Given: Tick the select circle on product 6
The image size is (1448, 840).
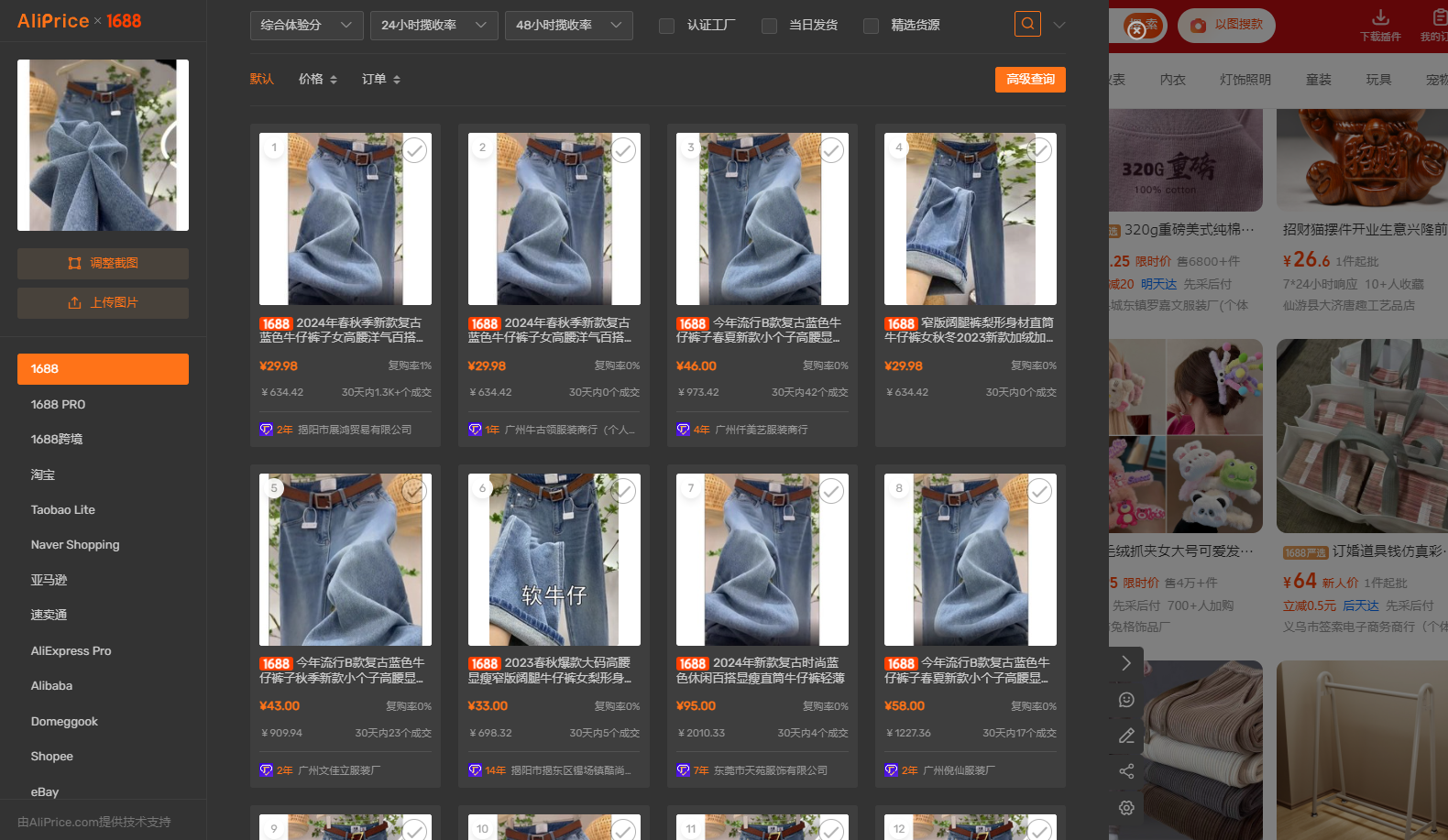Looking at the screenshot, I should pyautogui.click(x=623, y=491).
